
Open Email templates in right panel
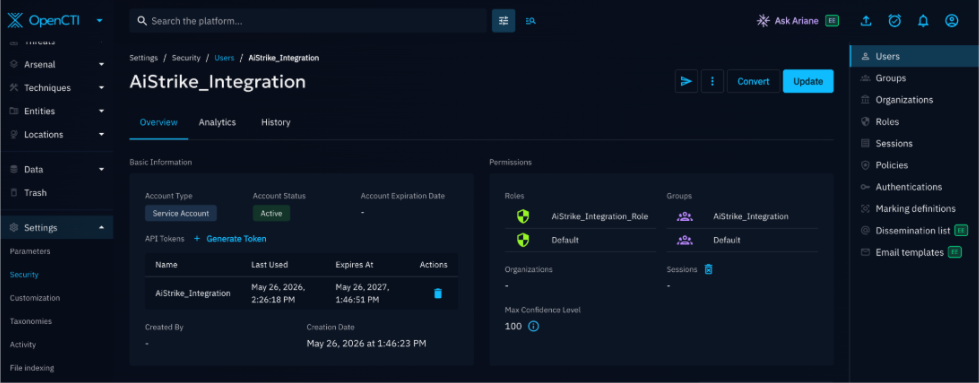(914, 252)
